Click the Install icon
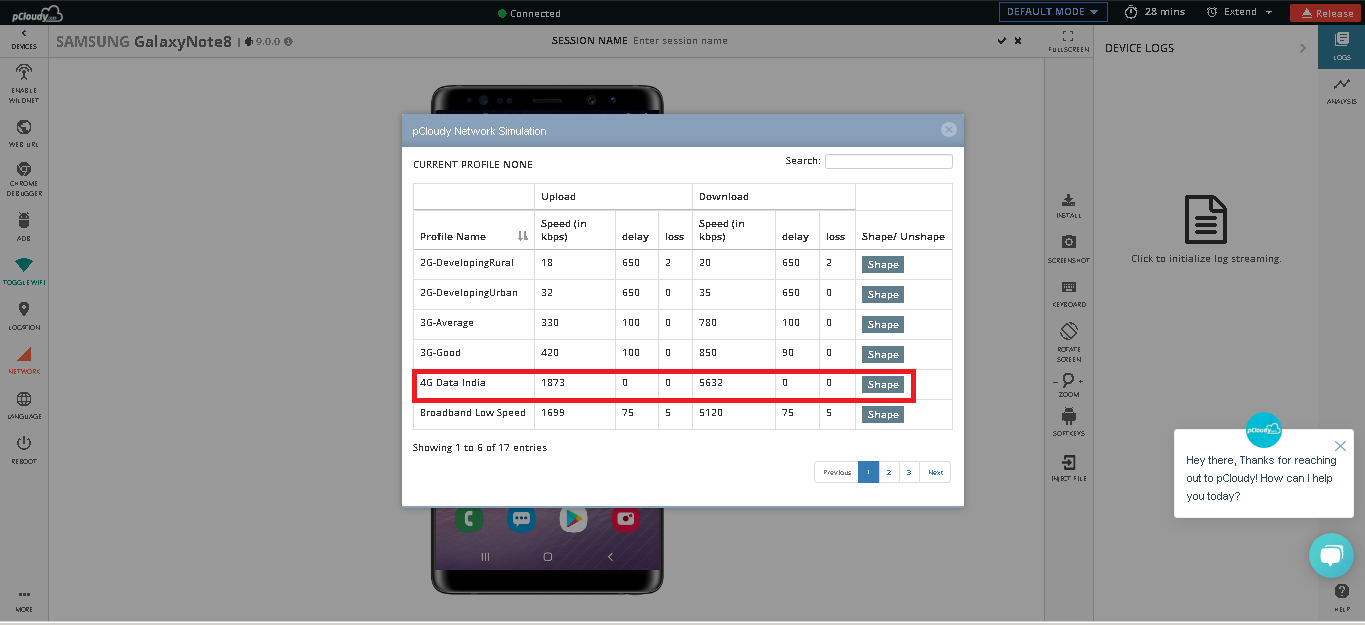1365x625 pixels. click(x=1068, y=206)
